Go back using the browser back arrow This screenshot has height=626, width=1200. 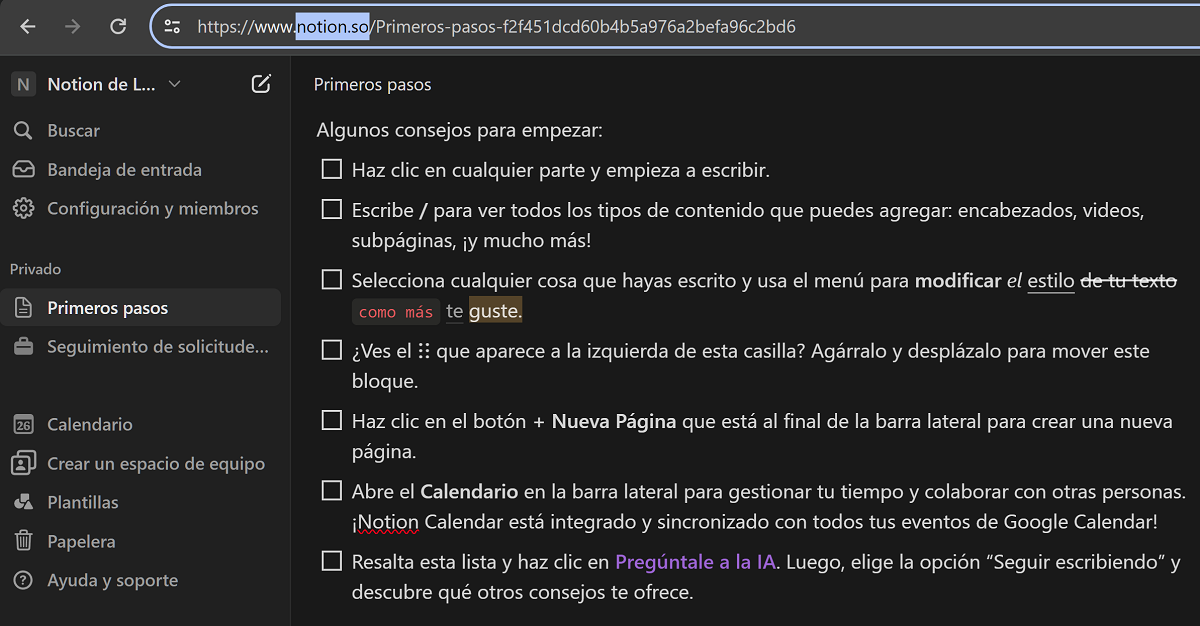(x=28, y=27)
